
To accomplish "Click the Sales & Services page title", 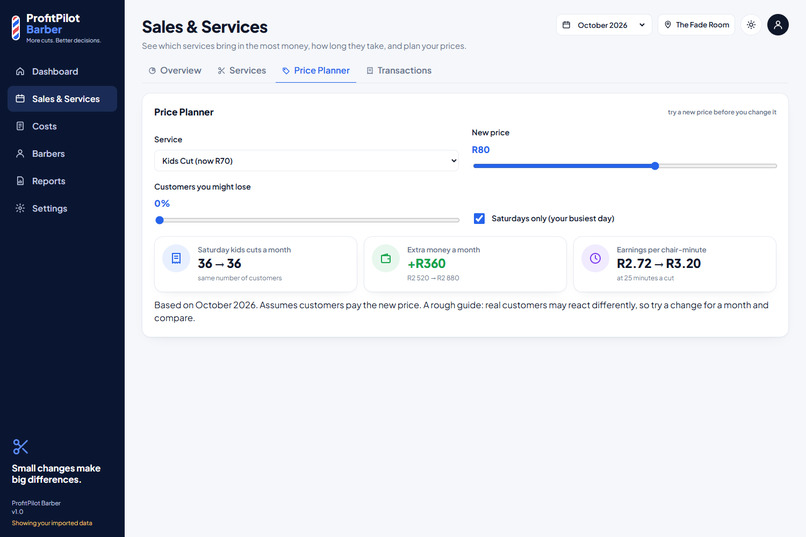I will point(205,27).
